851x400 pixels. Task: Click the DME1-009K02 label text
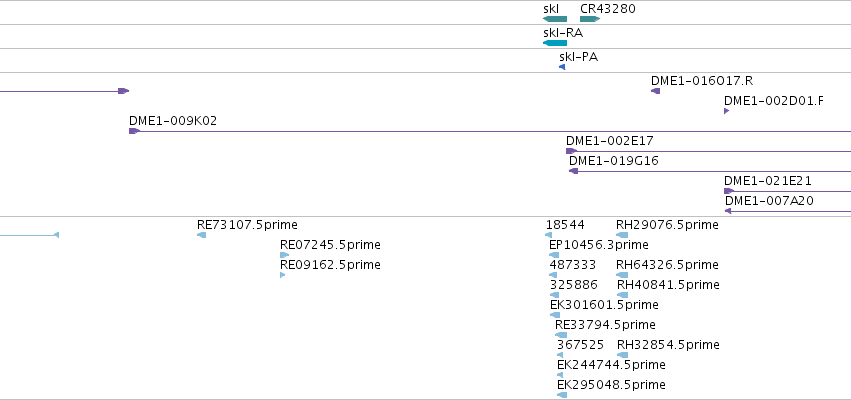pos(173,121)
